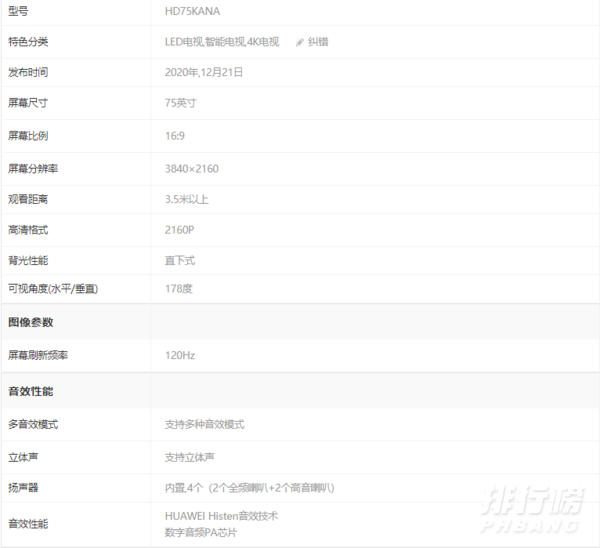Click the 背光性能 label

click(28, 261)
